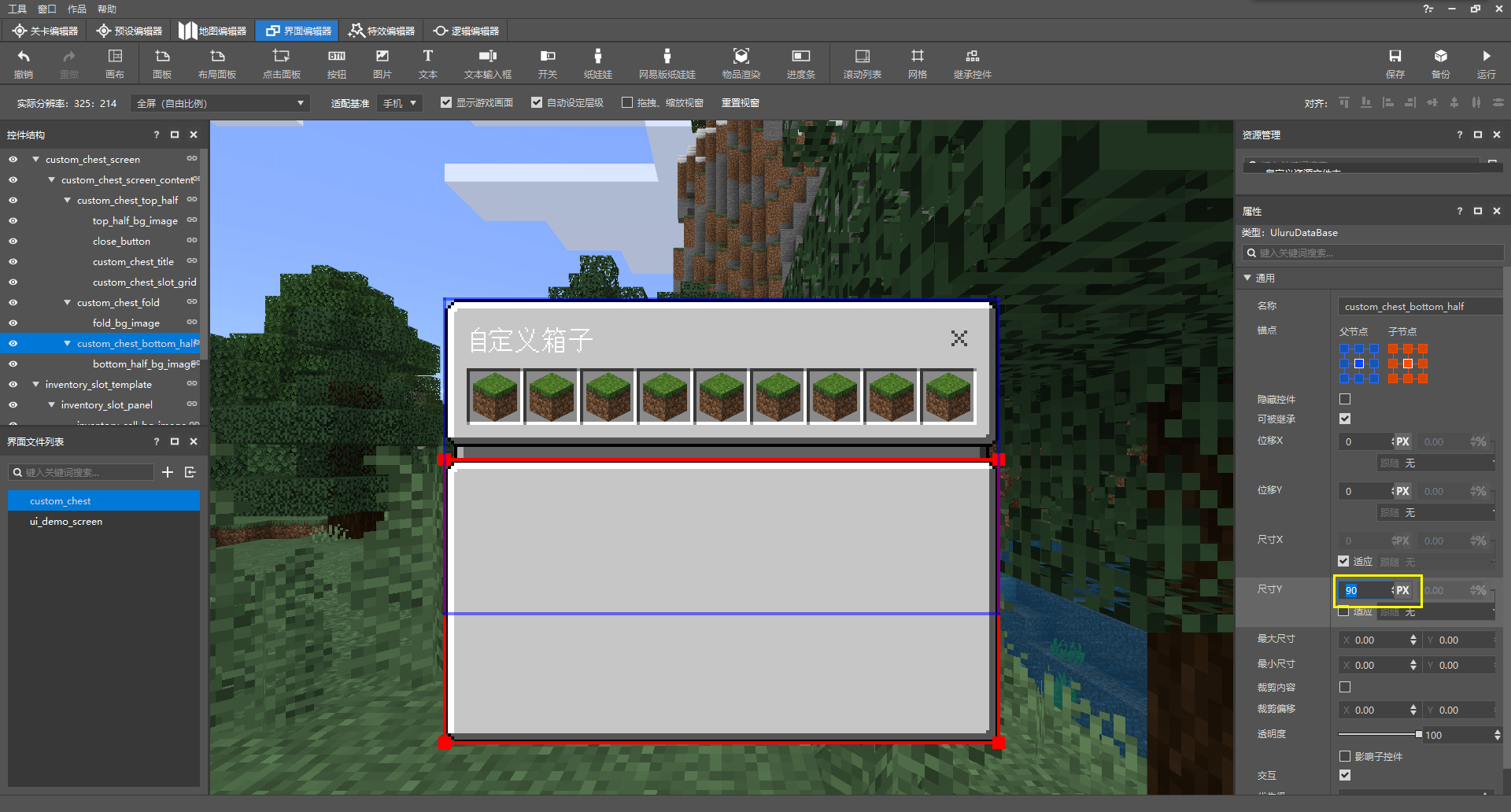
Task: Open the 控件结构 panel help icon
Action: [x=157, y=135]
